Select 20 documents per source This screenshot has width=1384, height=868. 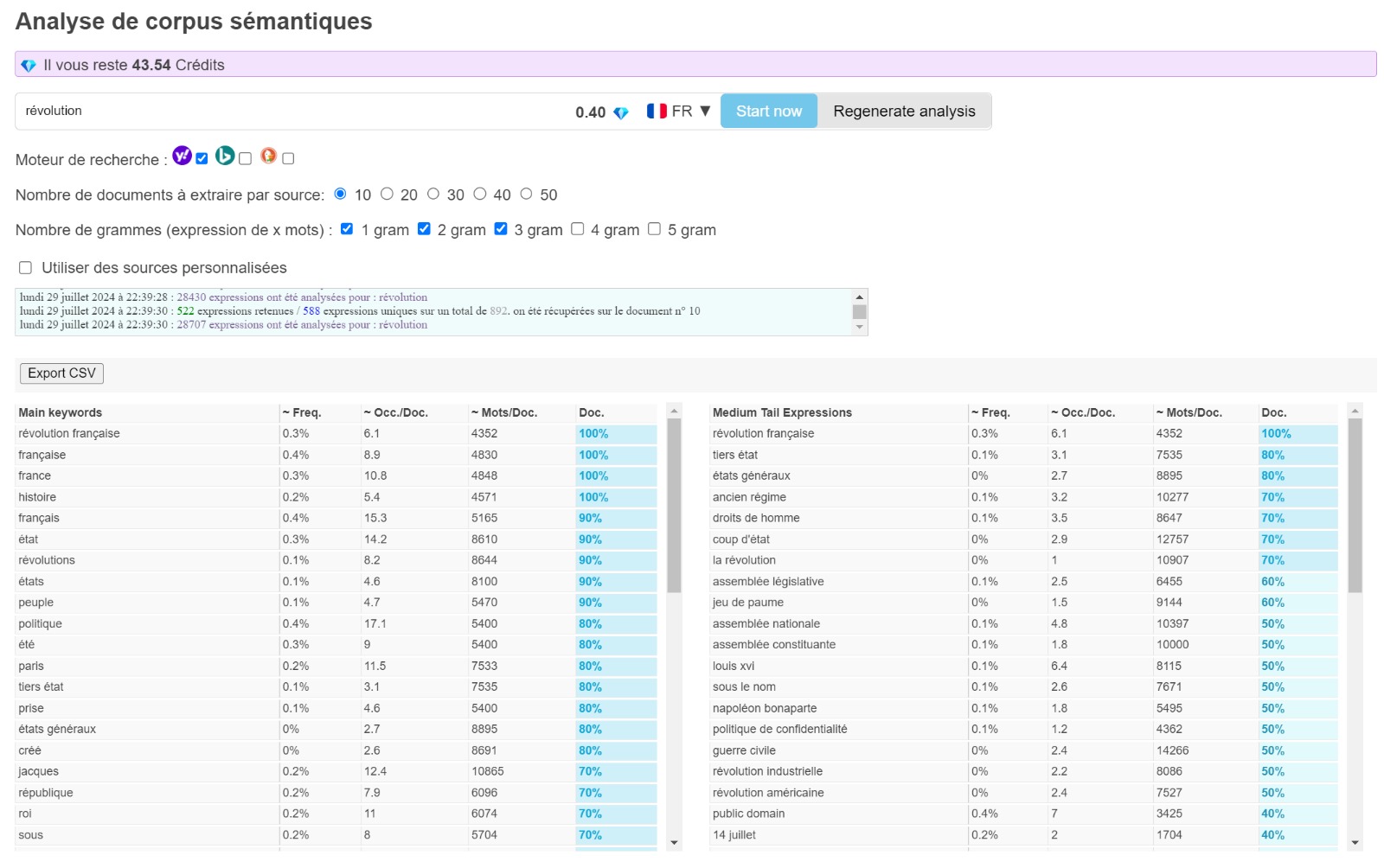(387, 194)
